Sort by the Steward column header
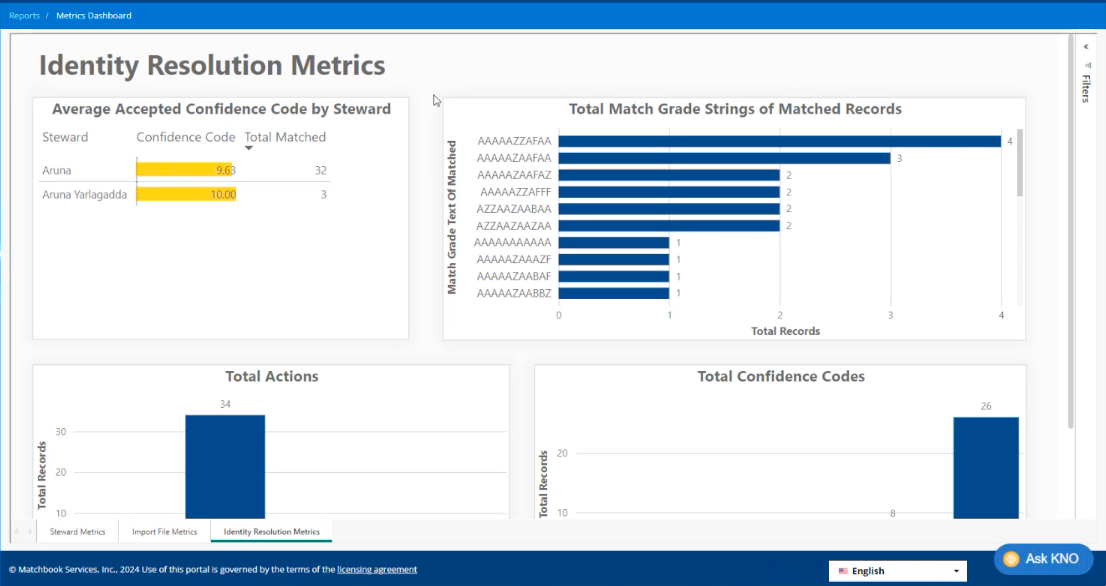1106x586 pixels. pos(65,137)
